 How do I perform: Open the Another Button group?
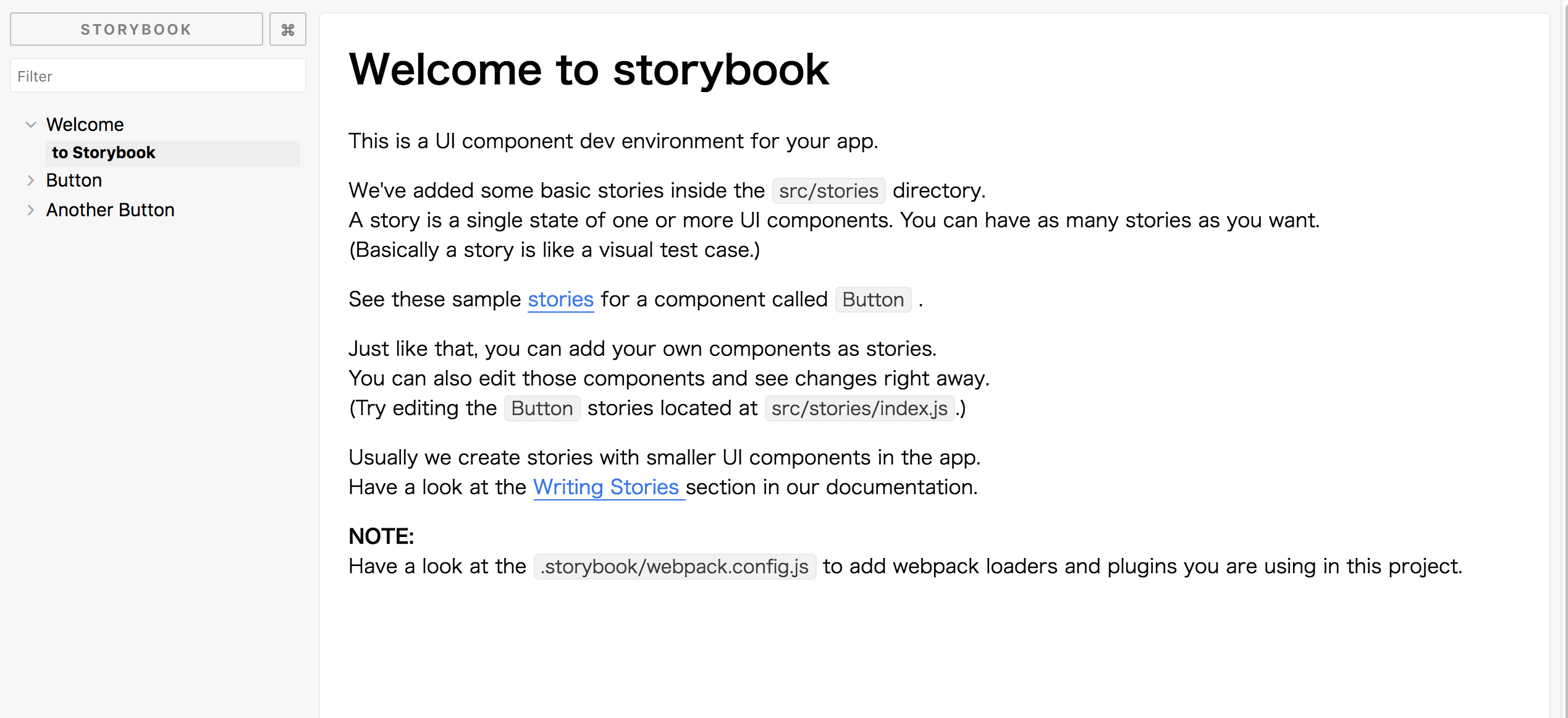coord(111,210)
